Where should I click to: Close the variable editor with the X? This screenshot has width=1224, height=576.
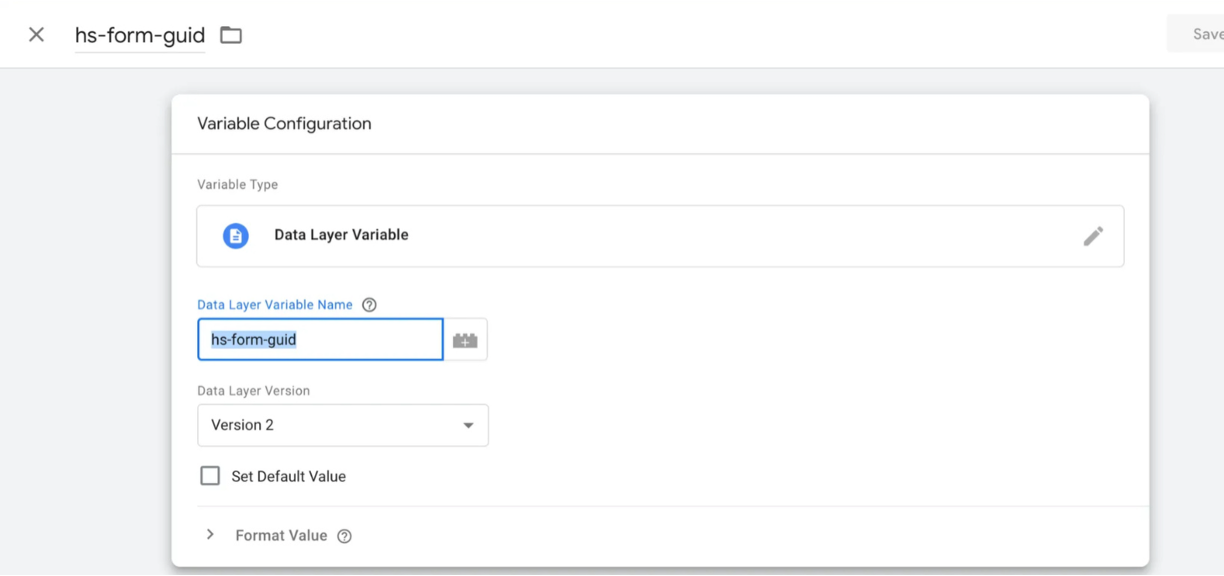[x=36, y=35]
